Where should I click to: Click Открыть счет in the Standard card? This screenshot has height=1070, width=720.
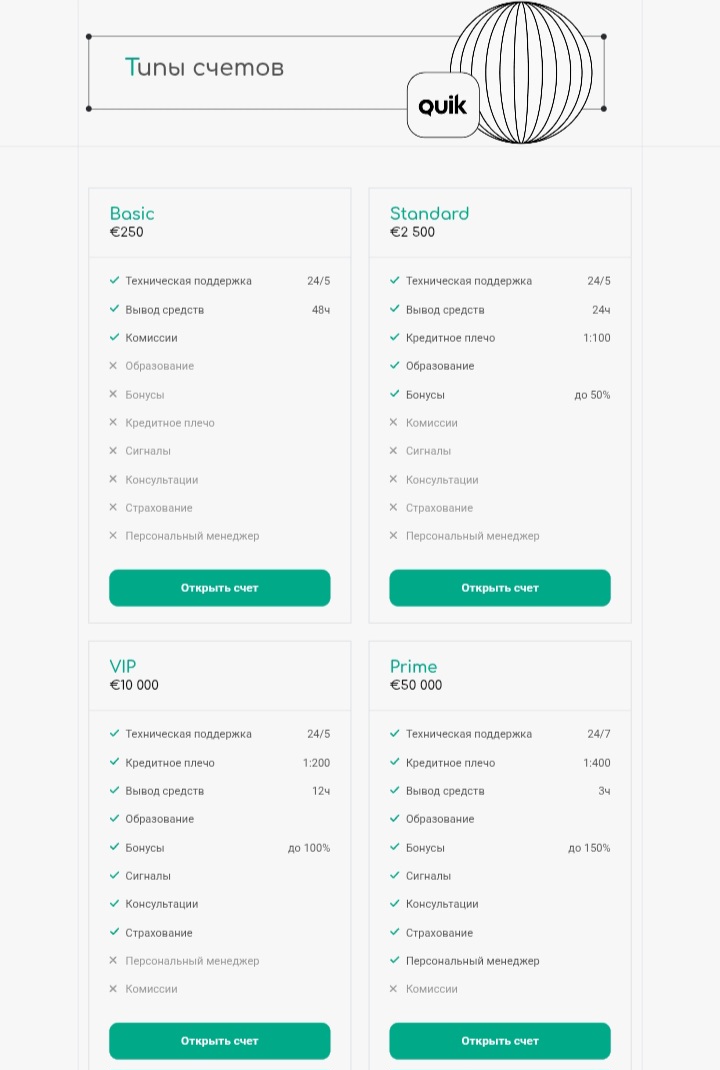tap(499, 587)
